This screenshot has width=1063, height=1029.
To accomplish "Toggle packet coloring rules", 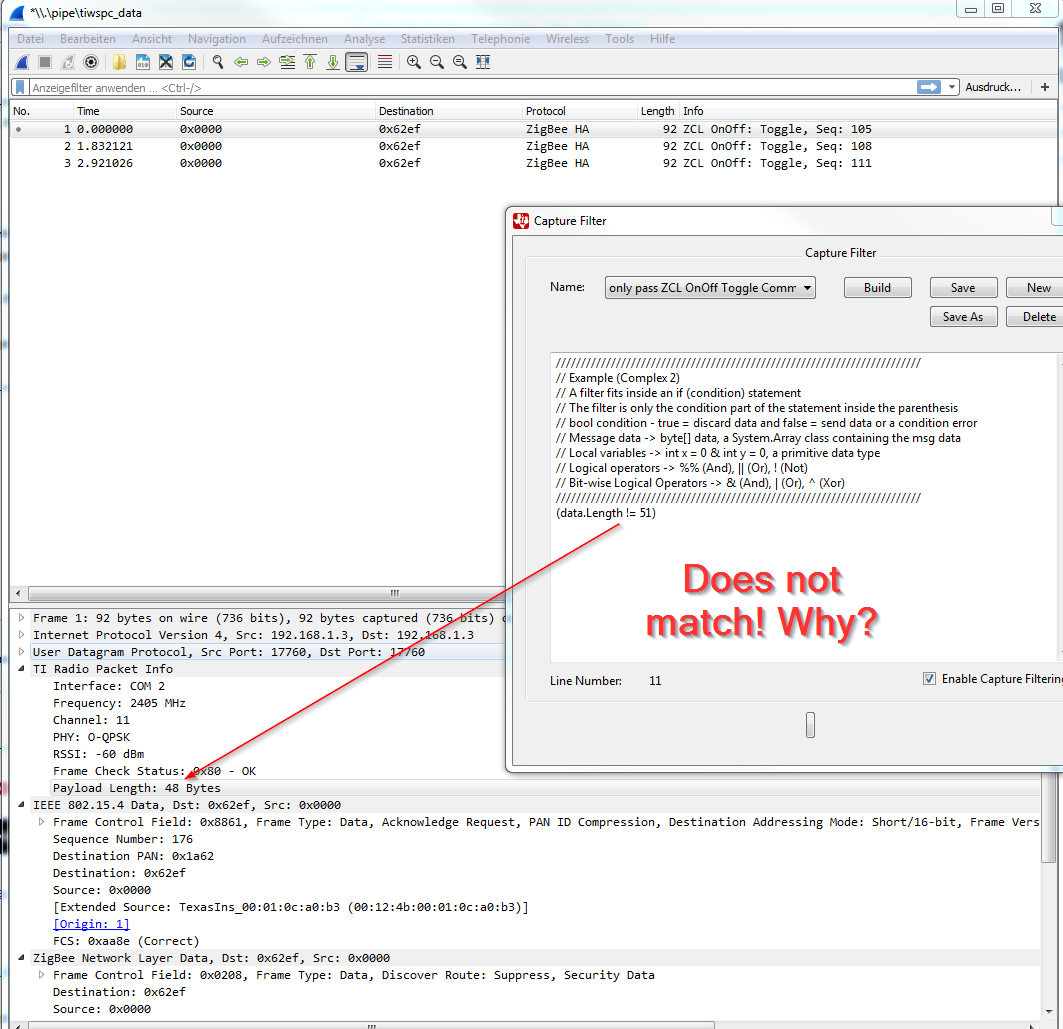I will (x=385, y=61).
